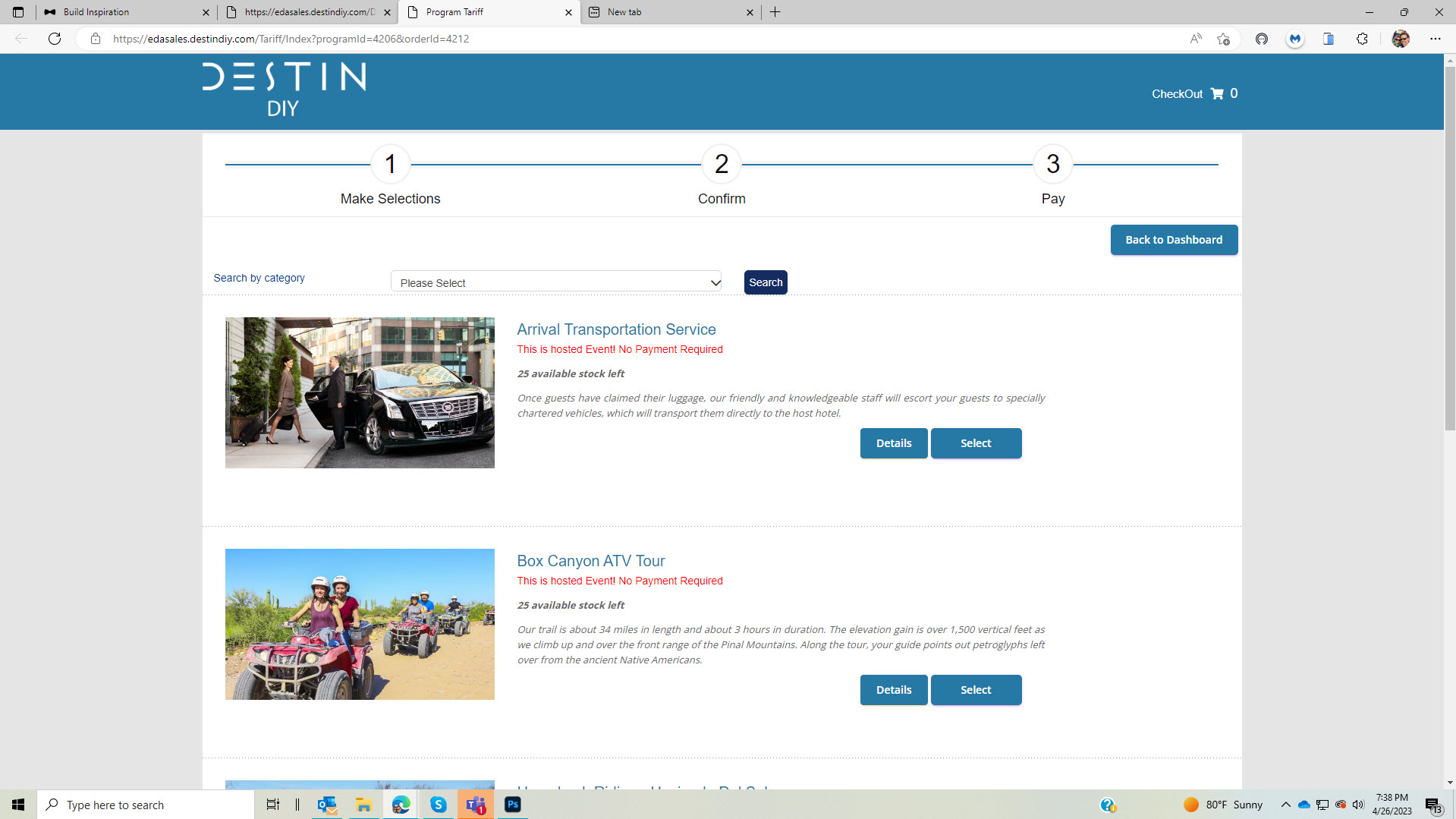View site information lock icon
This screenshot has width=1456, height=819.
coord(96,39)
